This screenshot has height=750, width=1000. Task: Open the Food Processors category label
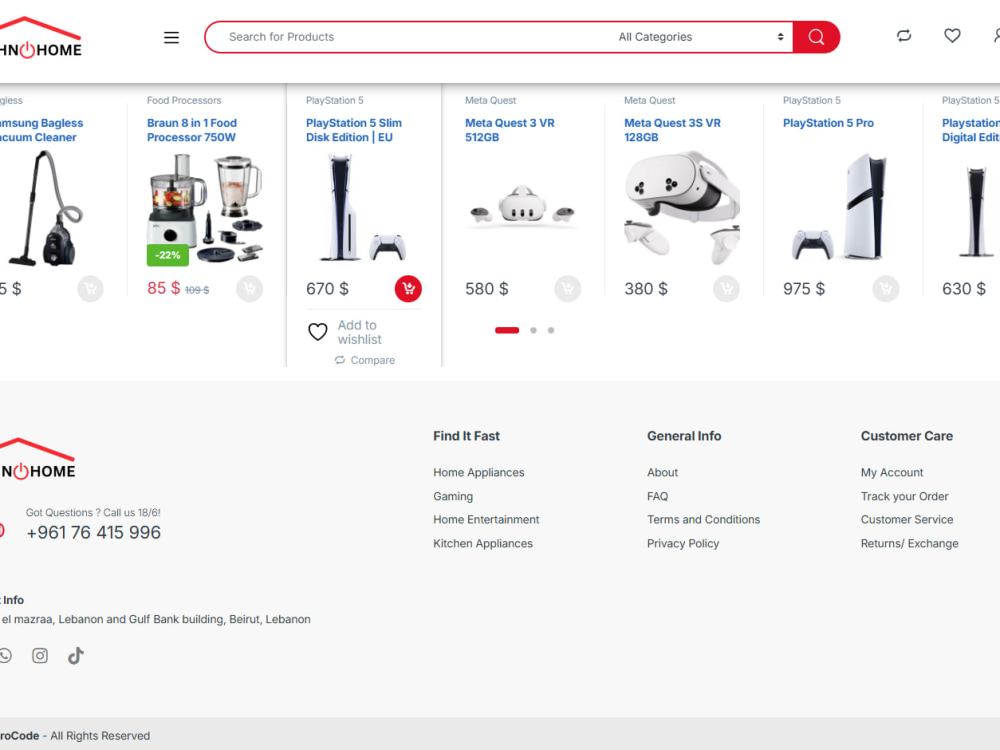[184, 100]
